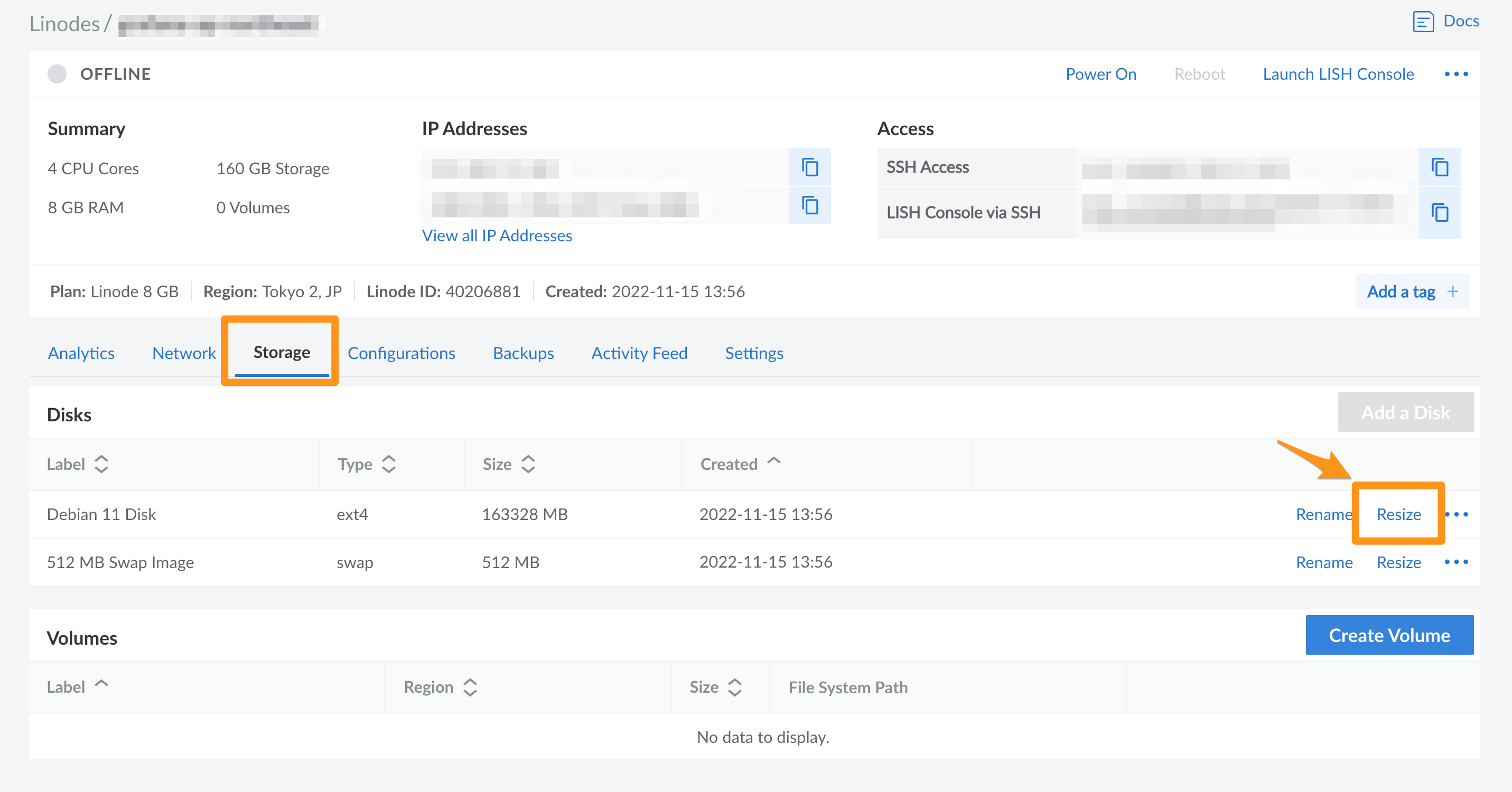Open View all IP Addresses link
Screen dimensions: 1512x792
click(497, 235)
